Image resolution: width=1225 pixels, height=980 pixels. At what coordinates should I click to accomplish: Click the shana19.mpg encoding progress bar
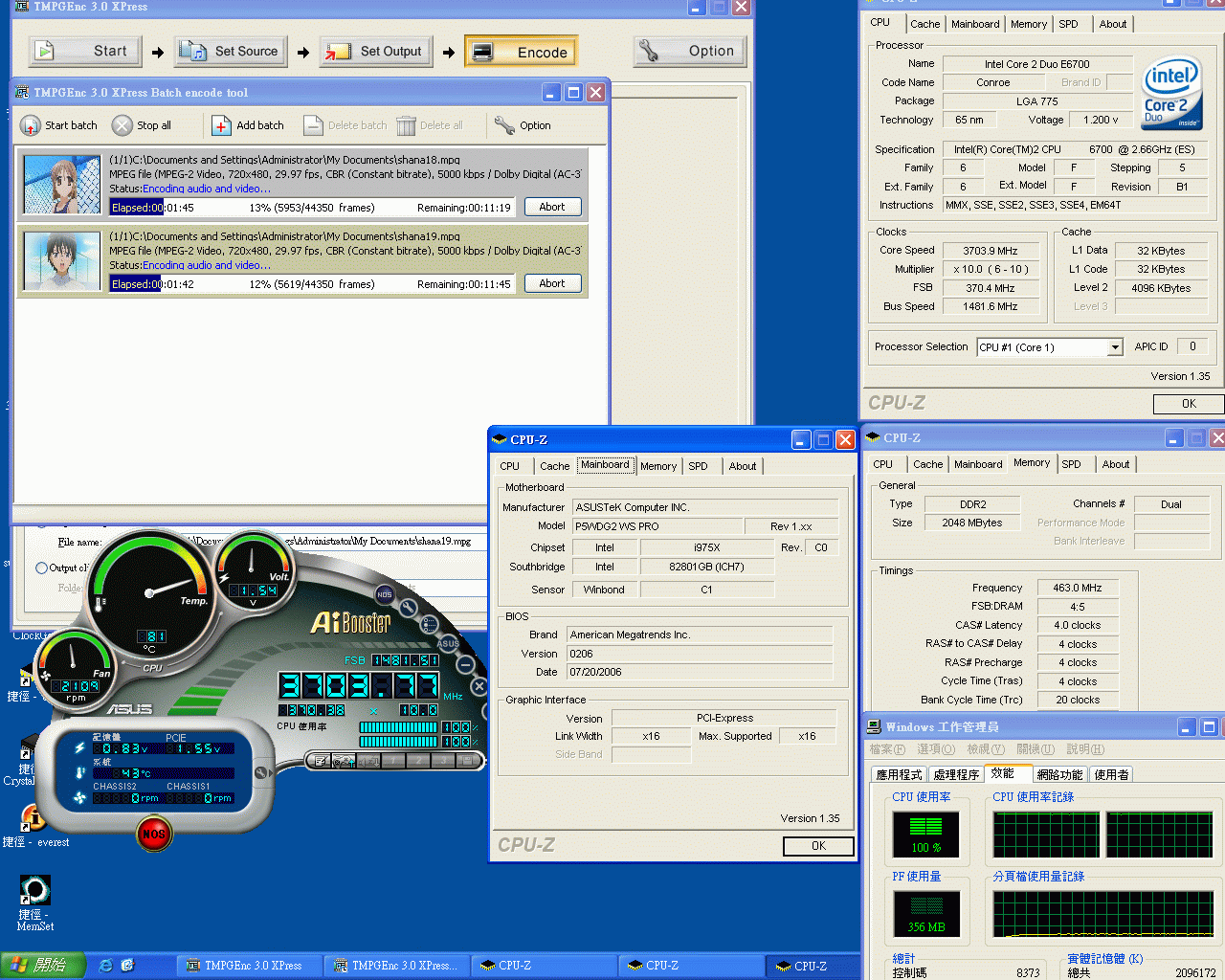[313, 284]
